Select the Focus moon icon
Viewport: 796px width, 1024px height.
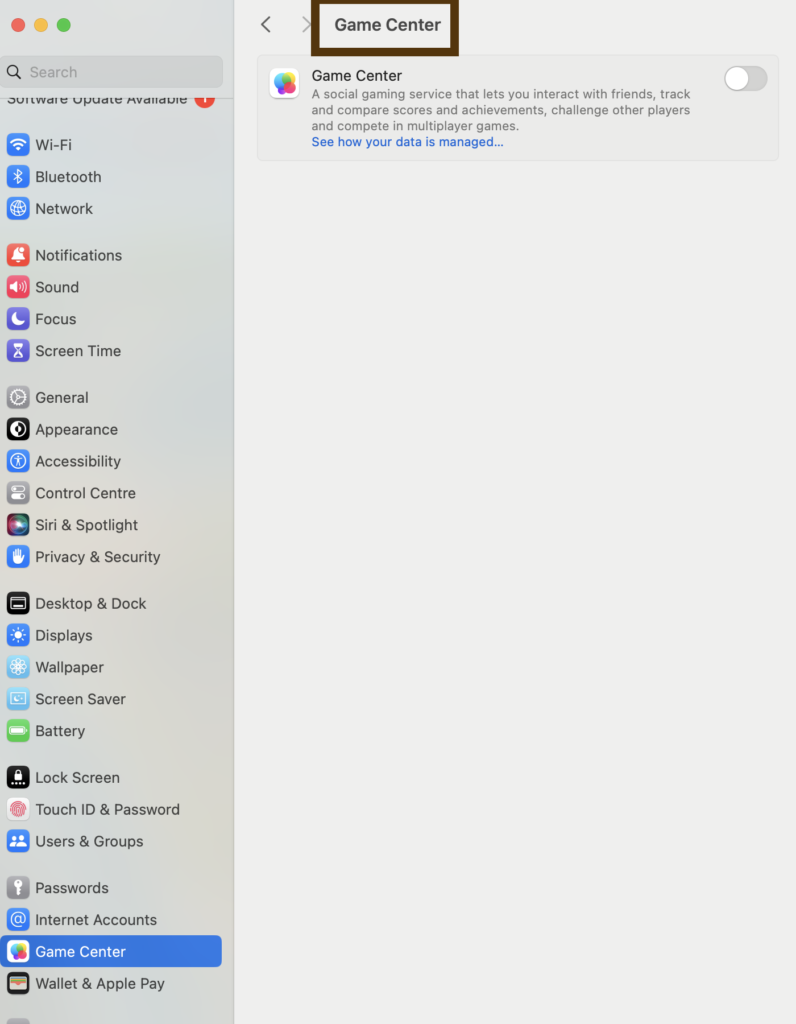click(18, 319)
